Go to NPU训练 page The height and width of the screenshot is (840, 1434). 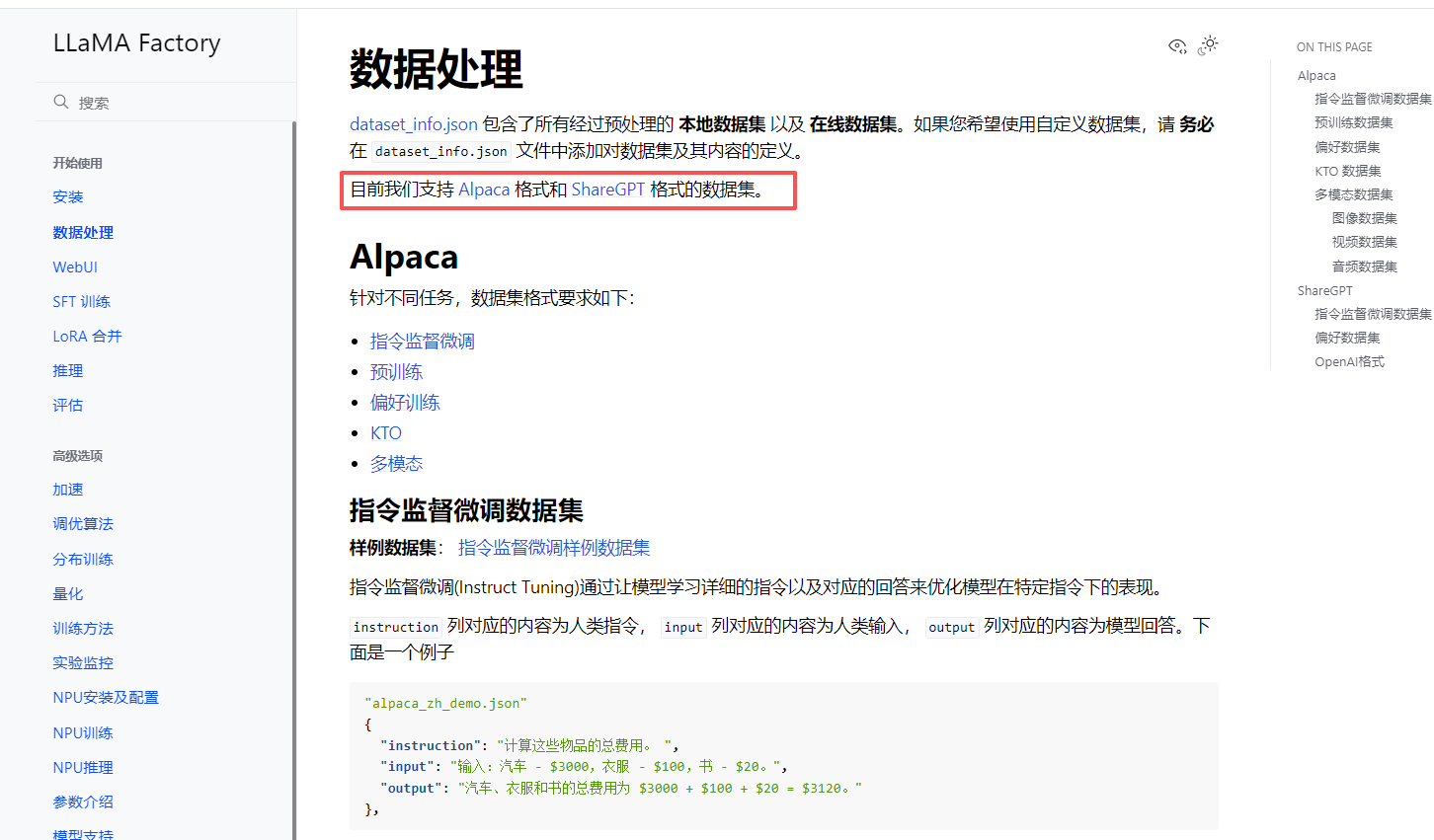83,732
